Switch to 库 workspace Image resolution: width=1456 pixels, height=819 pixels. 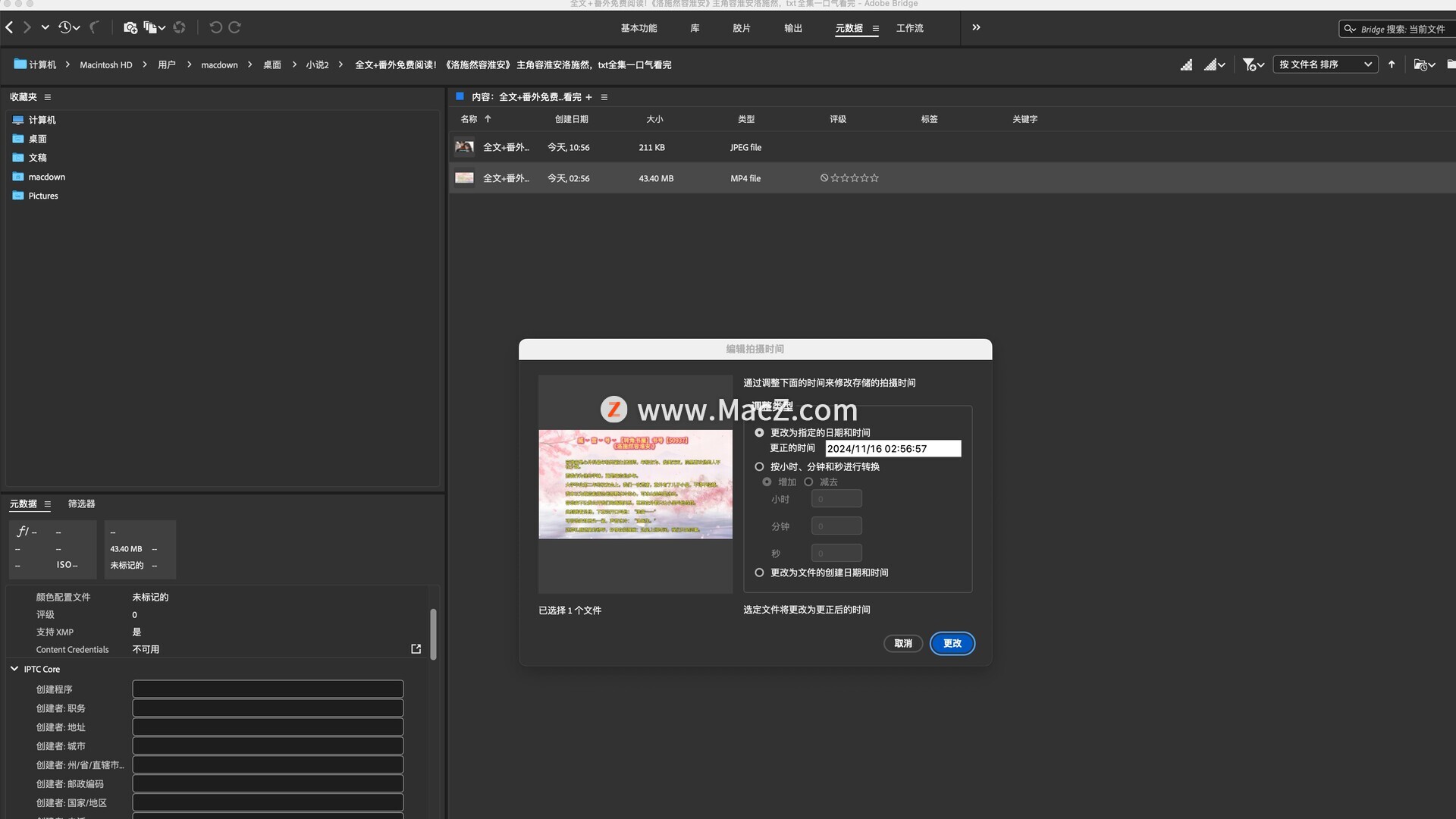click(695, 28)
